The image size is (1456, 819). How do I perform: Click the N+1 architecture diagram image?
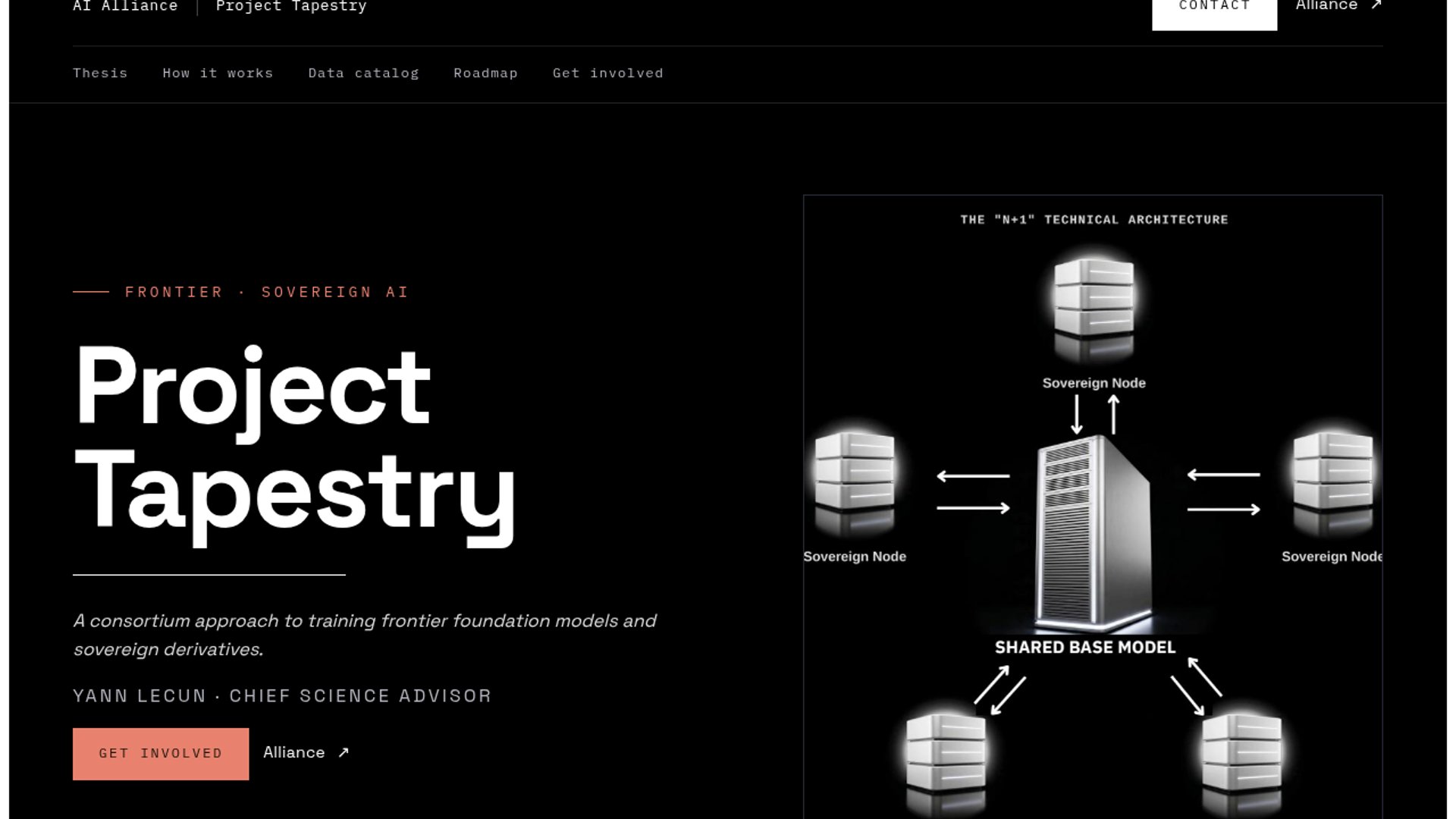coord(1093,507)
